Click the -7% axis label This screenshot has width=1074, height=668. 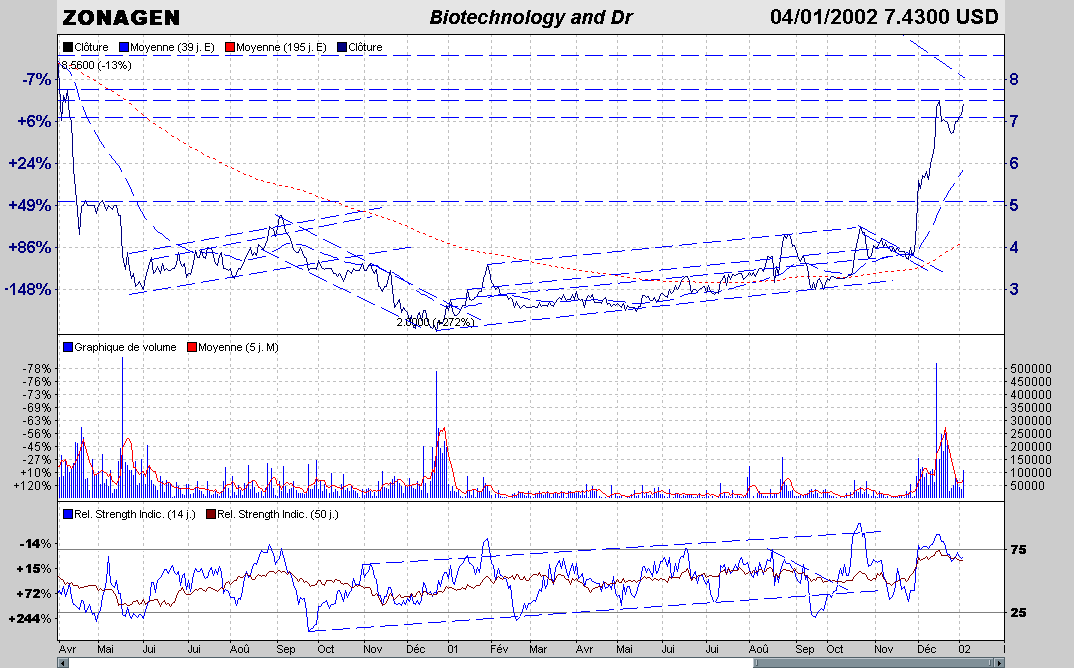[37, 79]
